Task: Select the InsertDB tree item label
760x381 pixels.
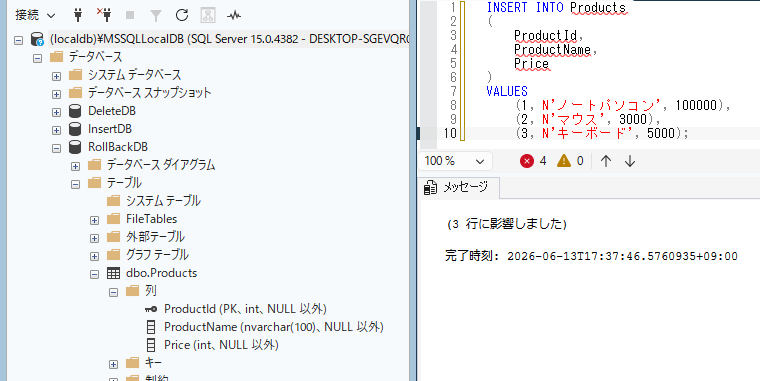Action: [x=110, y=129]
